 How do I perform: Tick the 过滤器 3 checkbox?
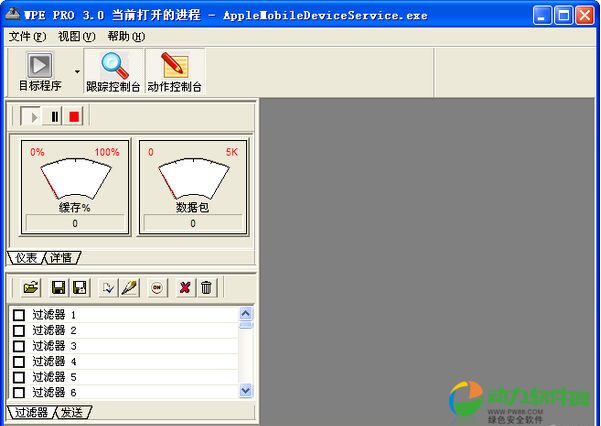19,346
